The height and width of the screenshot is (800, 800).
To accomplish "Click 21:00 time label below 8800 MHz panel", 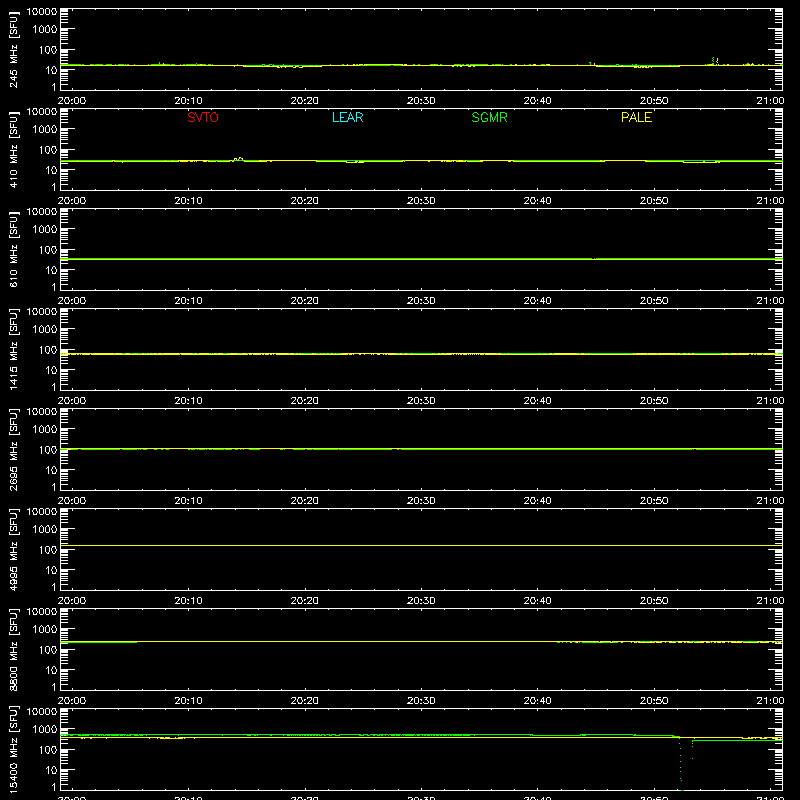I will [770, 701].
